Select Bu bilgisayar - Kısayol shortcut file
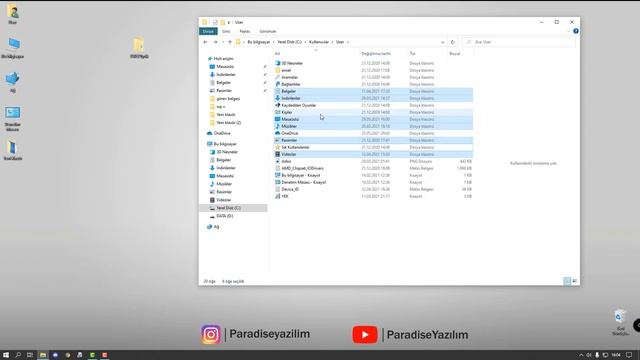The image size is (640, 360). tap(374, 175)
